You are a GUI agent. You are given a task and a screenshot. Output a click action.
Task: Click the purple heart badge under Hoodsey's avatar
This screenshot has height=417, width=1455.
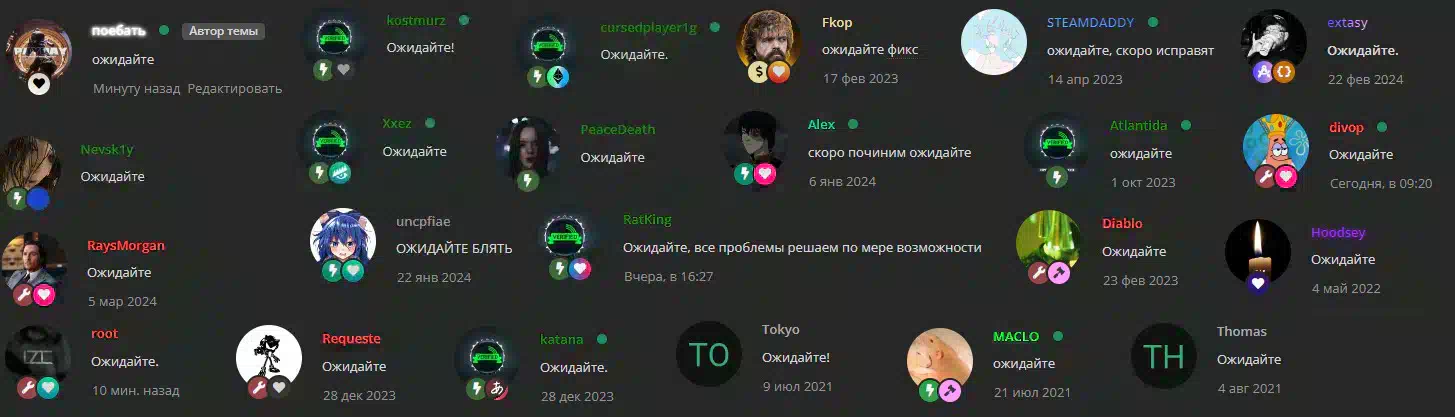1259,282
